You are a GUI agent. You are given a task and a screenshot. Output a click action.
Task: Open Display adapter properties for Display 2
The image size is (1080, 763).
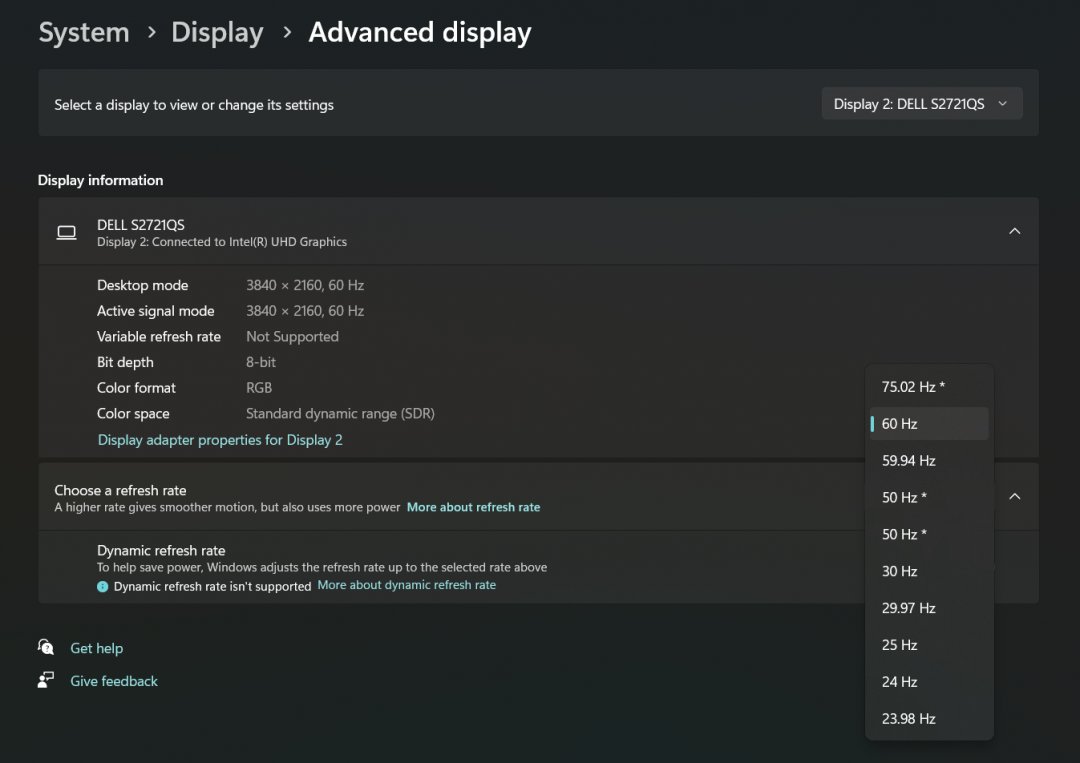(220, 440)
